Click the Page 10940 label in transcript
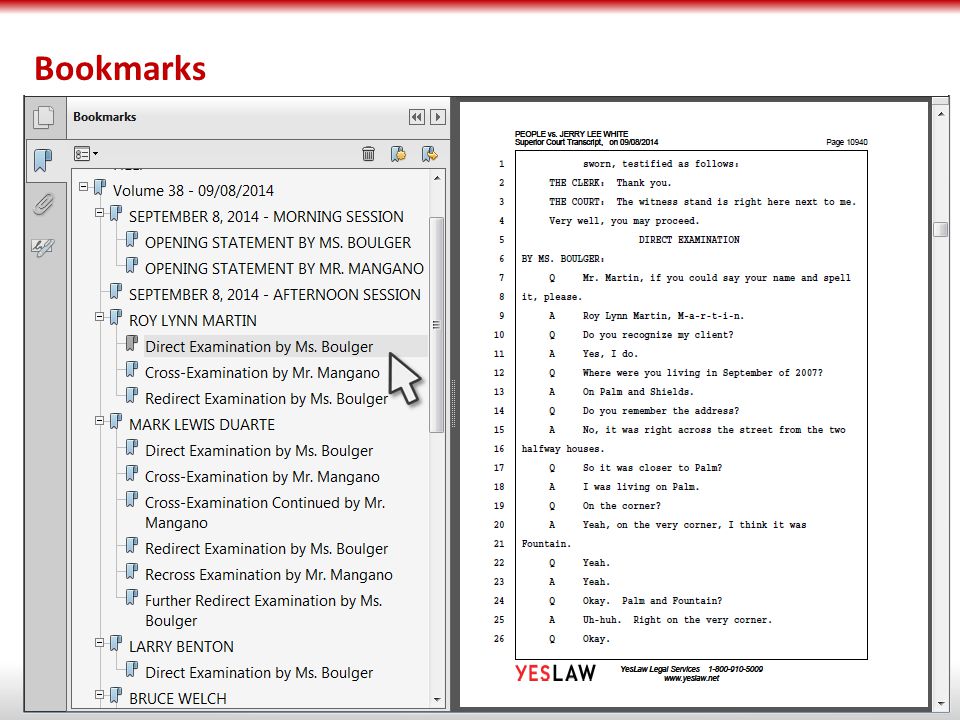 (847, 142)
